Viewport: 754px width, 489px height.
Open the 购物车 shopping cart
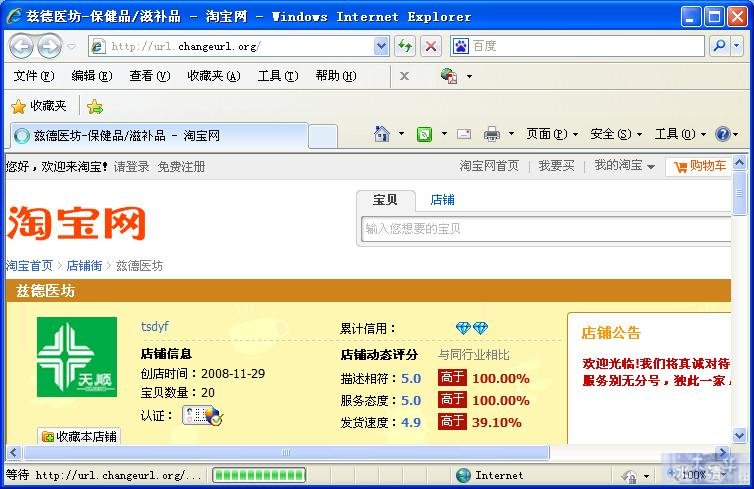[700, 166]
